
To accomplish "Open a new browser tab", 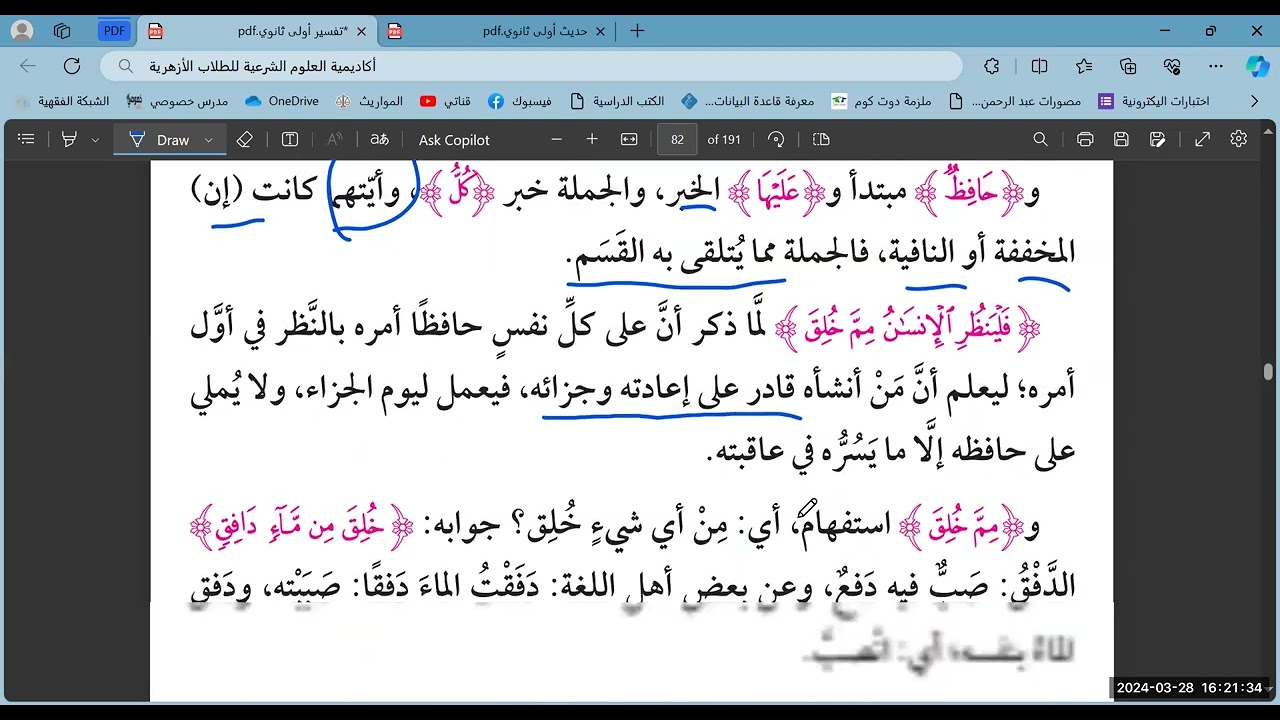I will pyautogui.click(x=637, y=31).
